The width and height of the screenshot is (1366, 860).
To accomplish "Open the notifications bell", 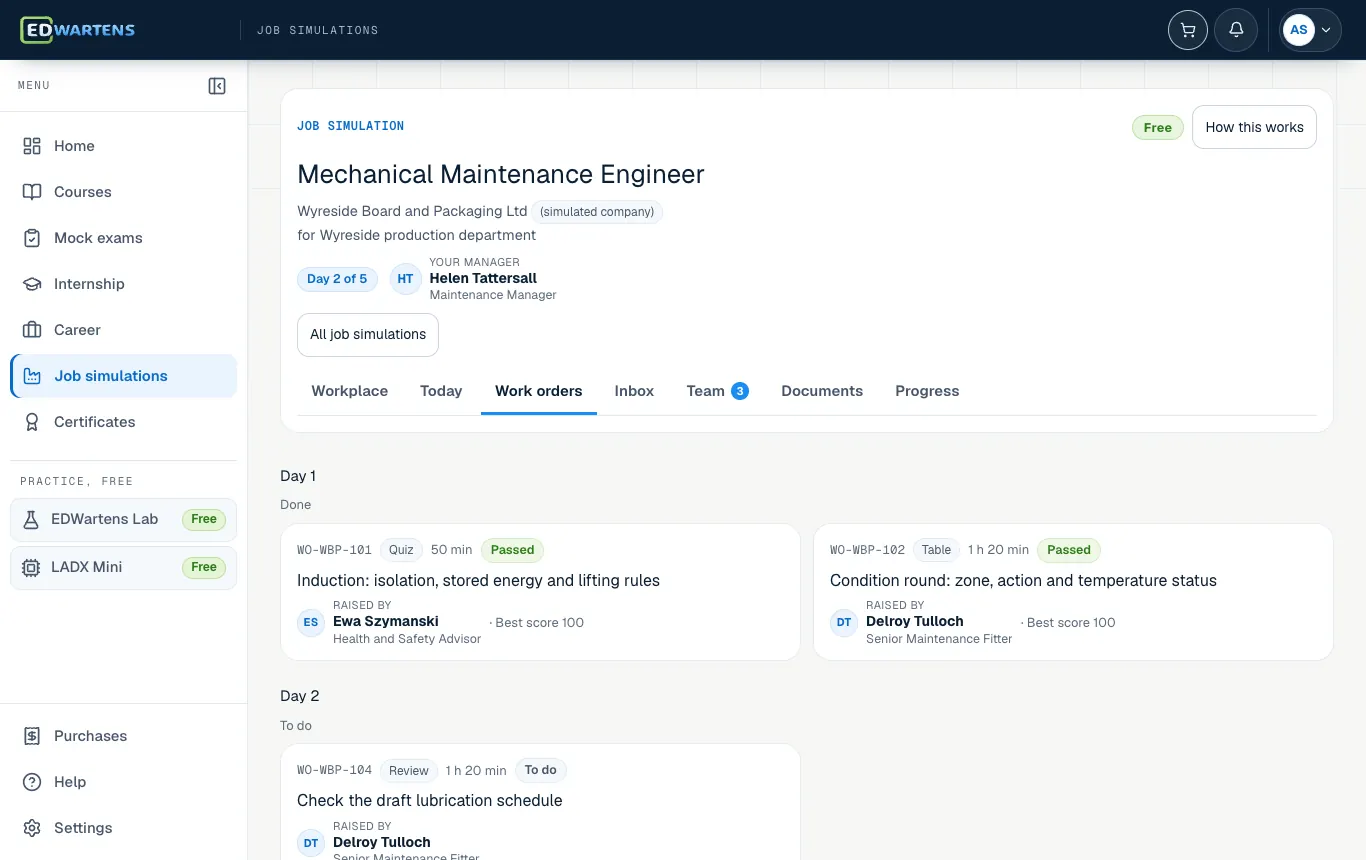I will [x=1236, y=30].
